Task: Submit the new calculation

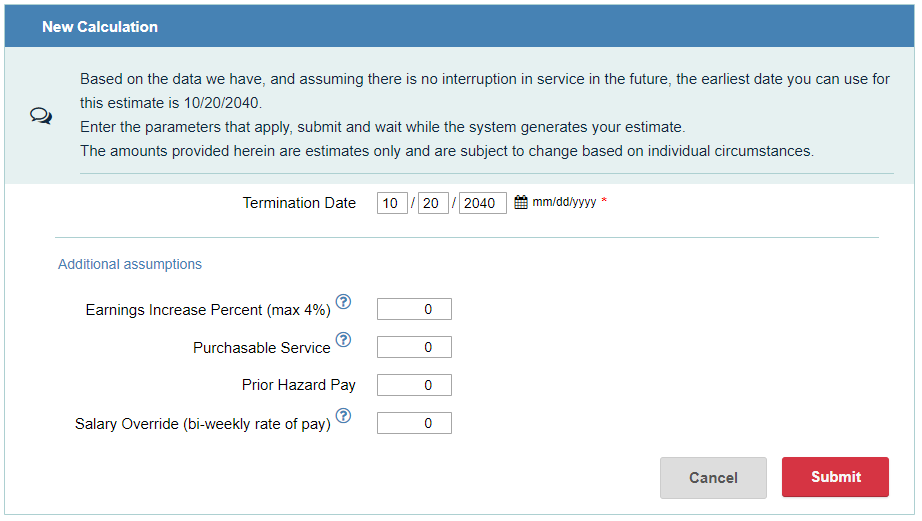Action: [835, 477]
